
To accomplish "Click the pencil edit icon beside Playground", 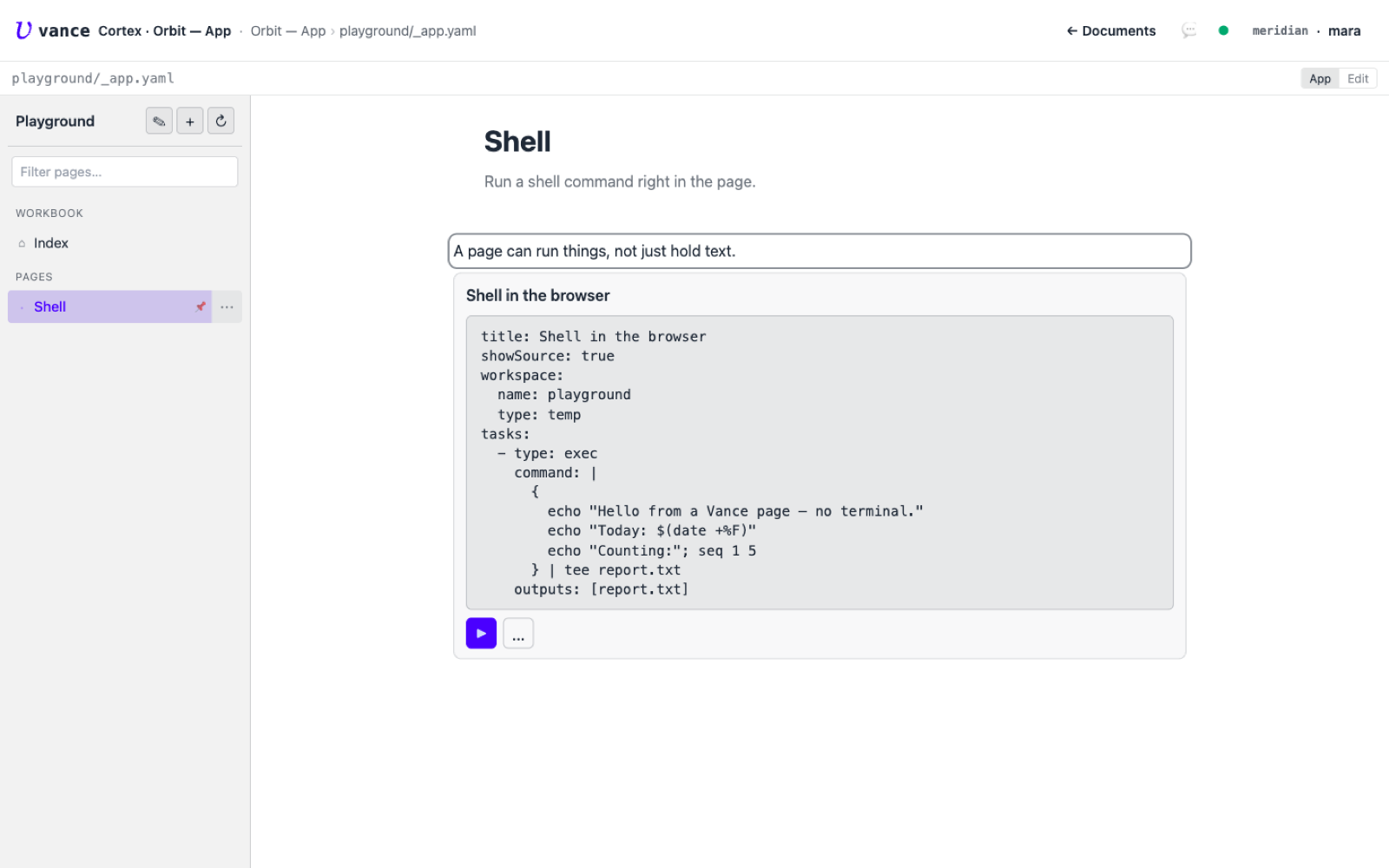I will coord(159,121).
